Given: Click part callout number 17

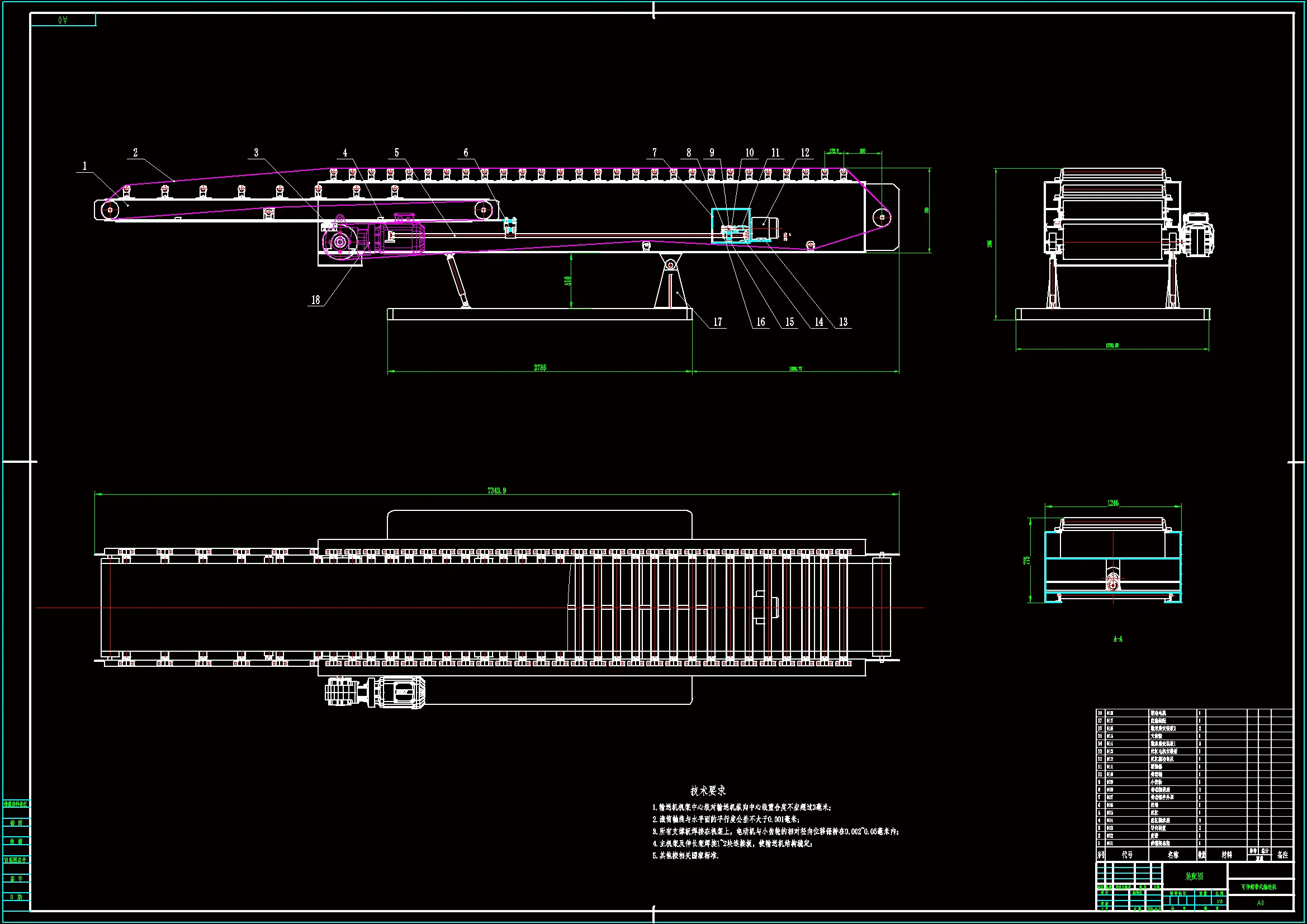Looking at the screenshot, I should click(x=718, y=322).
